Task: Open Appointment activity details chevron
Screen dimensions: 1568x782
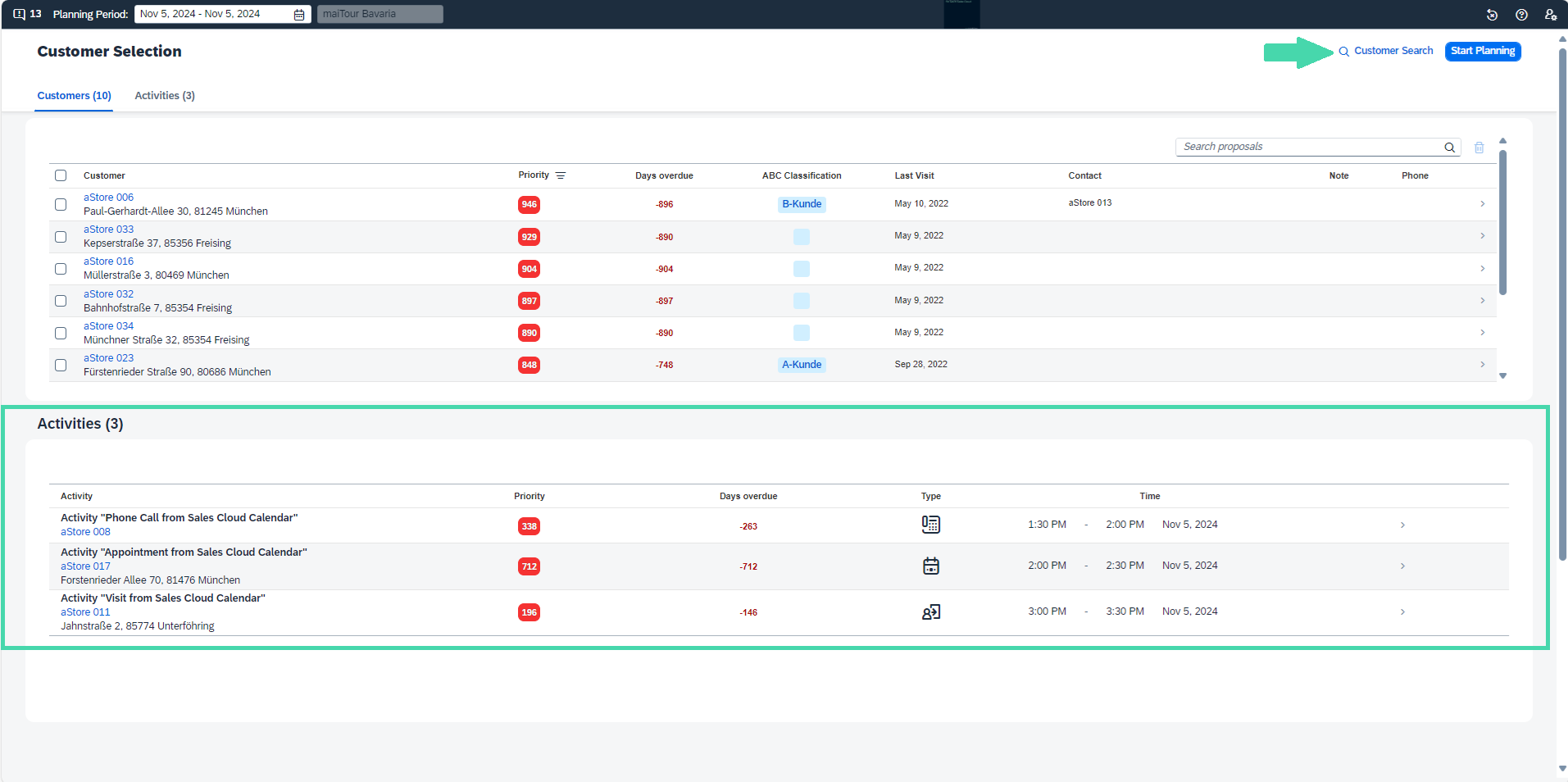Action: (x=1402, y=566)
